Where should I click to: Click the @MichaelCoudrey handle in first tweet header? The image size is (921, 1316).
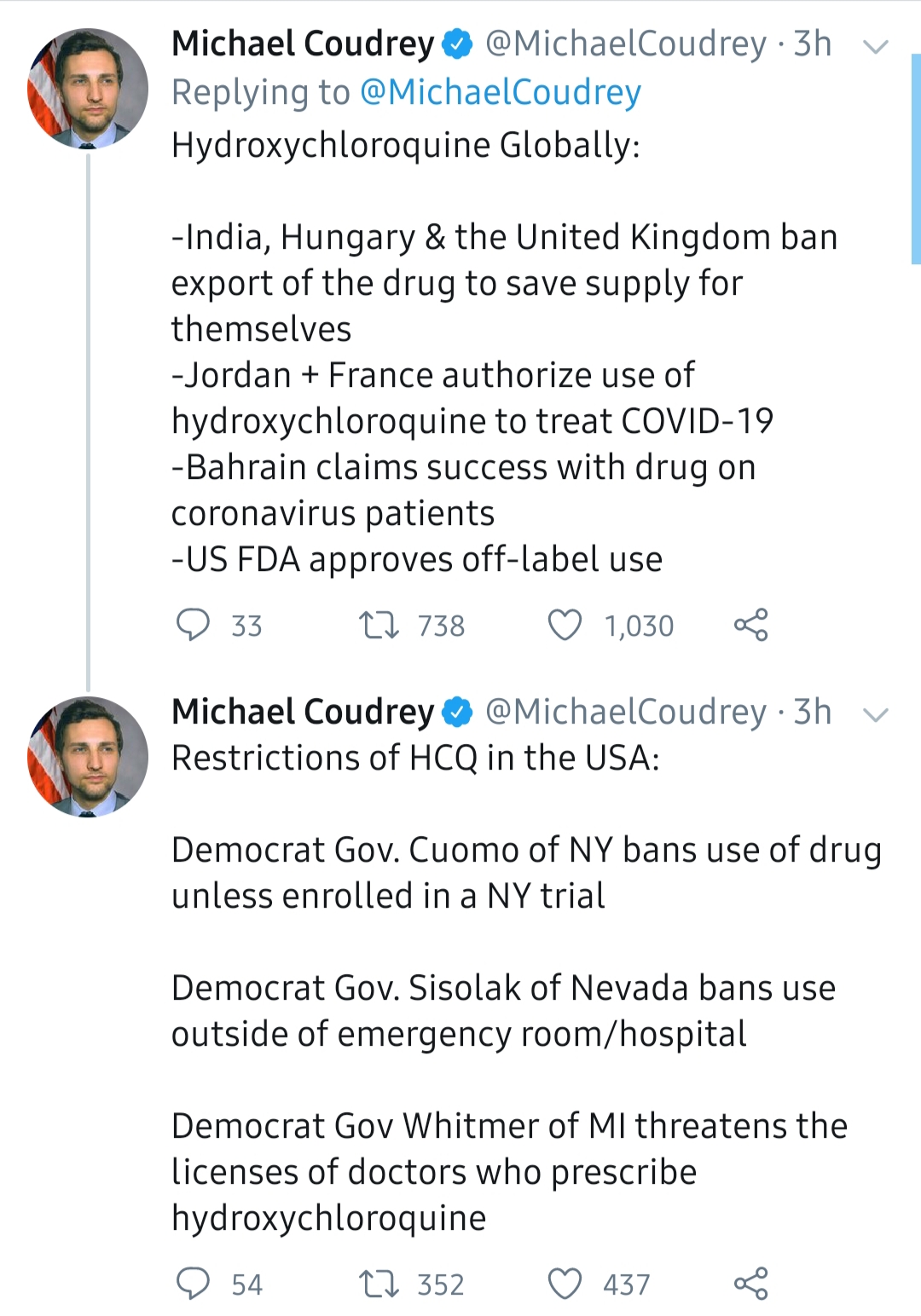[625, 44]
